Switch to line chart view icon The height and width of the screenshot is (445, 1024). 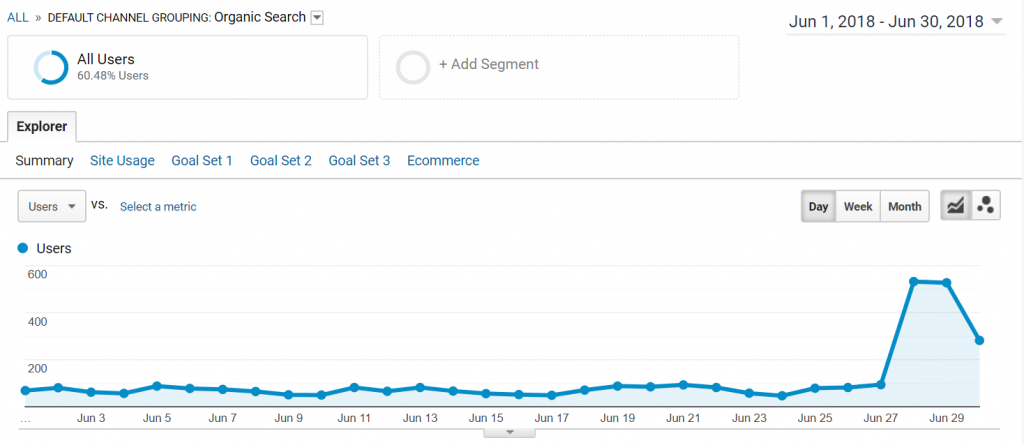click(955, 206)
